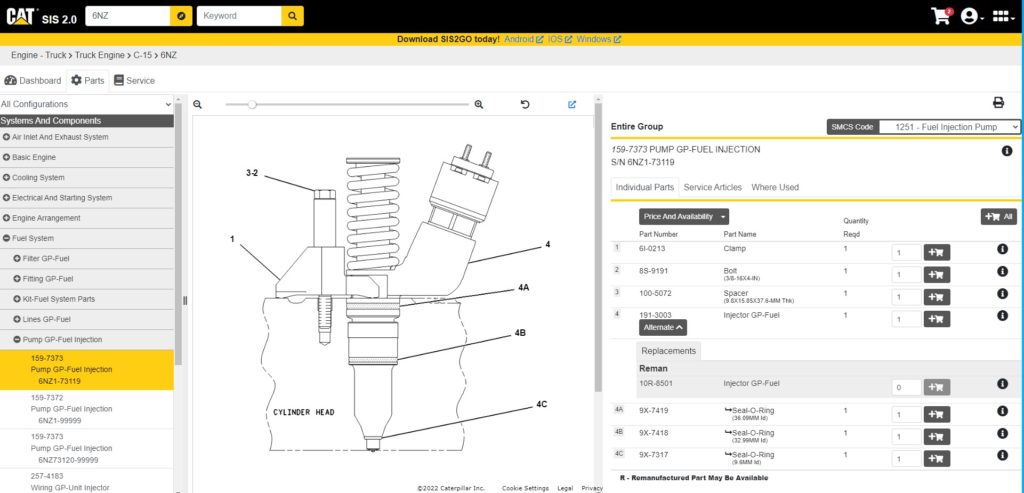The image size is (1024, 493).
Task: Open the SMCS Code dropdown
Action: 949,127
